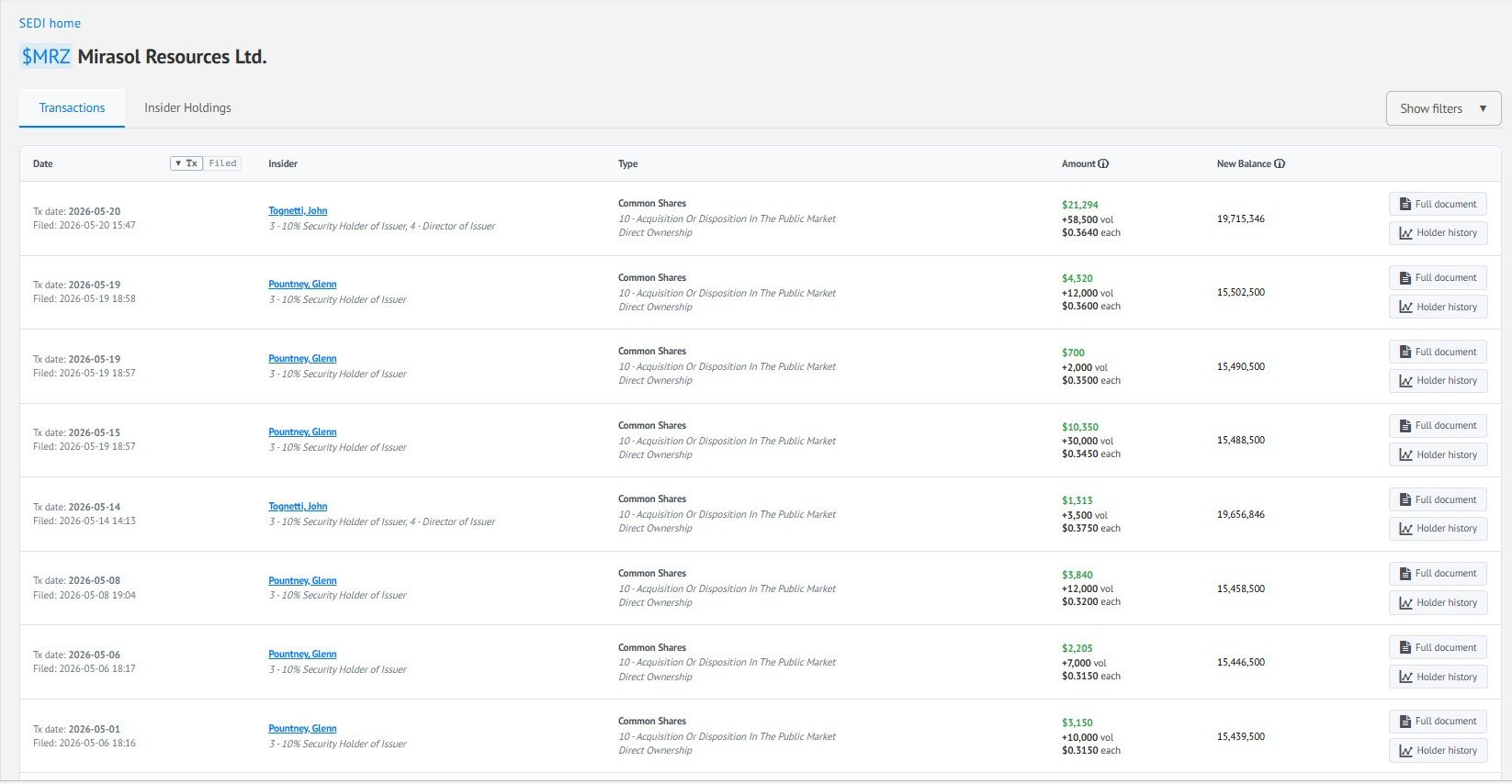Image resolution: width=1512 pixels, height=784 pixels.
Task: Click the New Balance column header text
Action: pyautogui.click(x=1244, y=163)
